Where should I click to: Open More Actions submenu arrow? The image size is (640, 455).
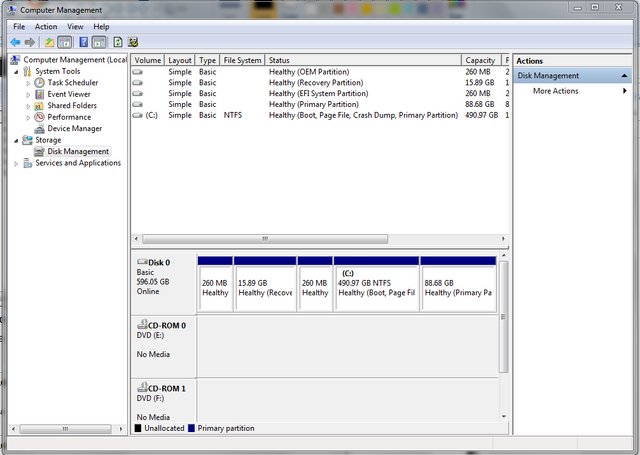(x=624, y=91)
